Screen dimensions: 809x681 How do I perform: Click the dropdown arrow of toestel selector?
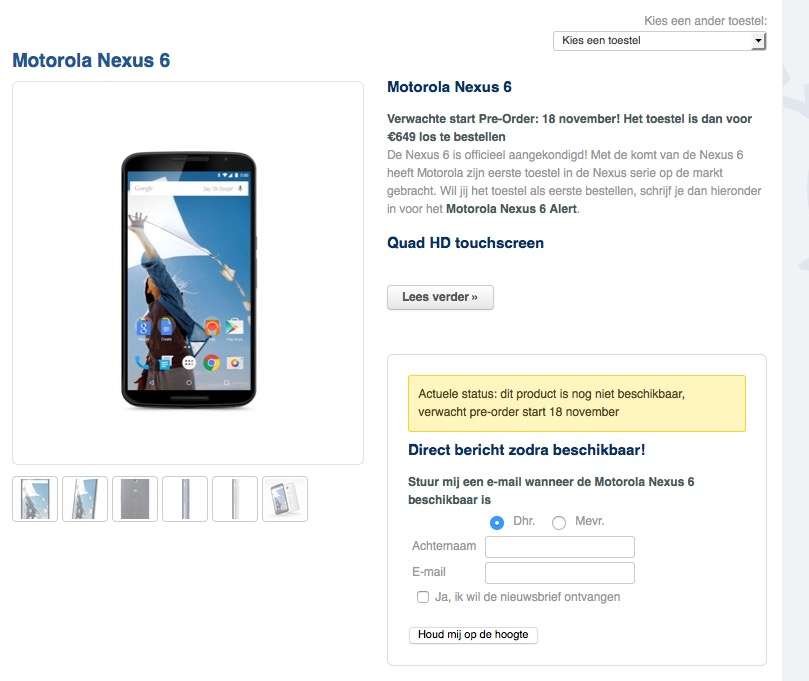[x=758, y=41]
